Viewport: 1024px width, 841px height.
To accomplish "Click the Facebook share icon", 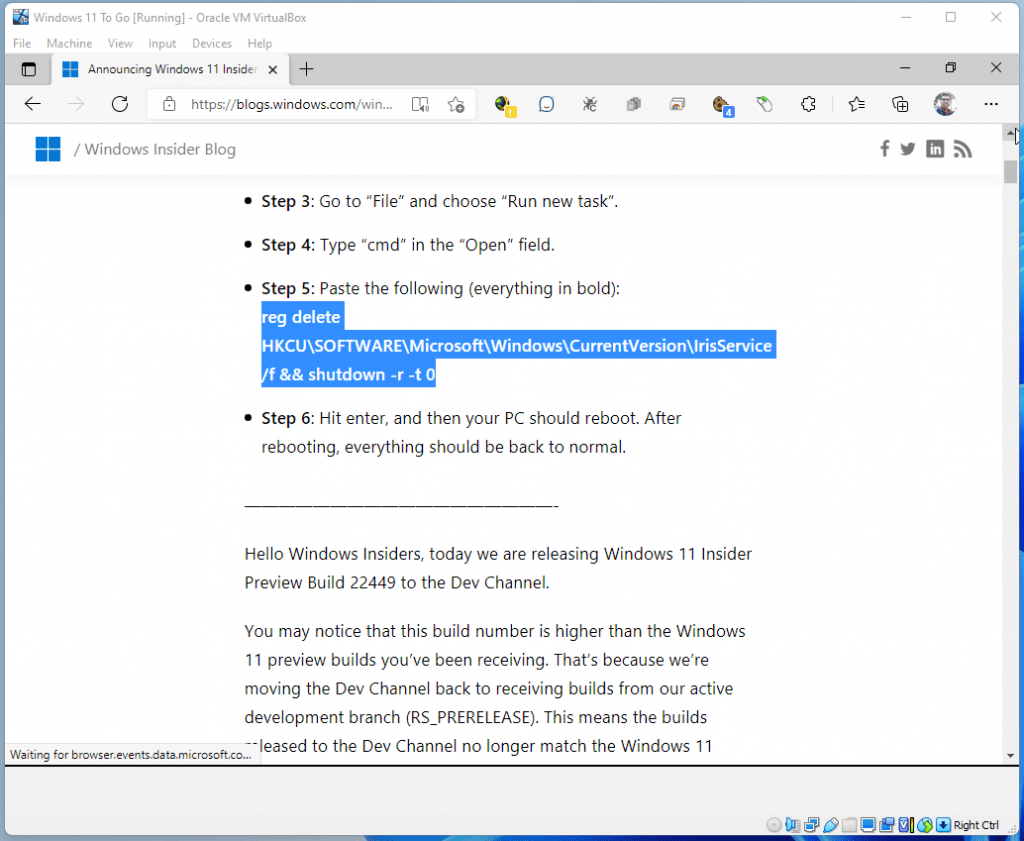I will tap(884, 149).
